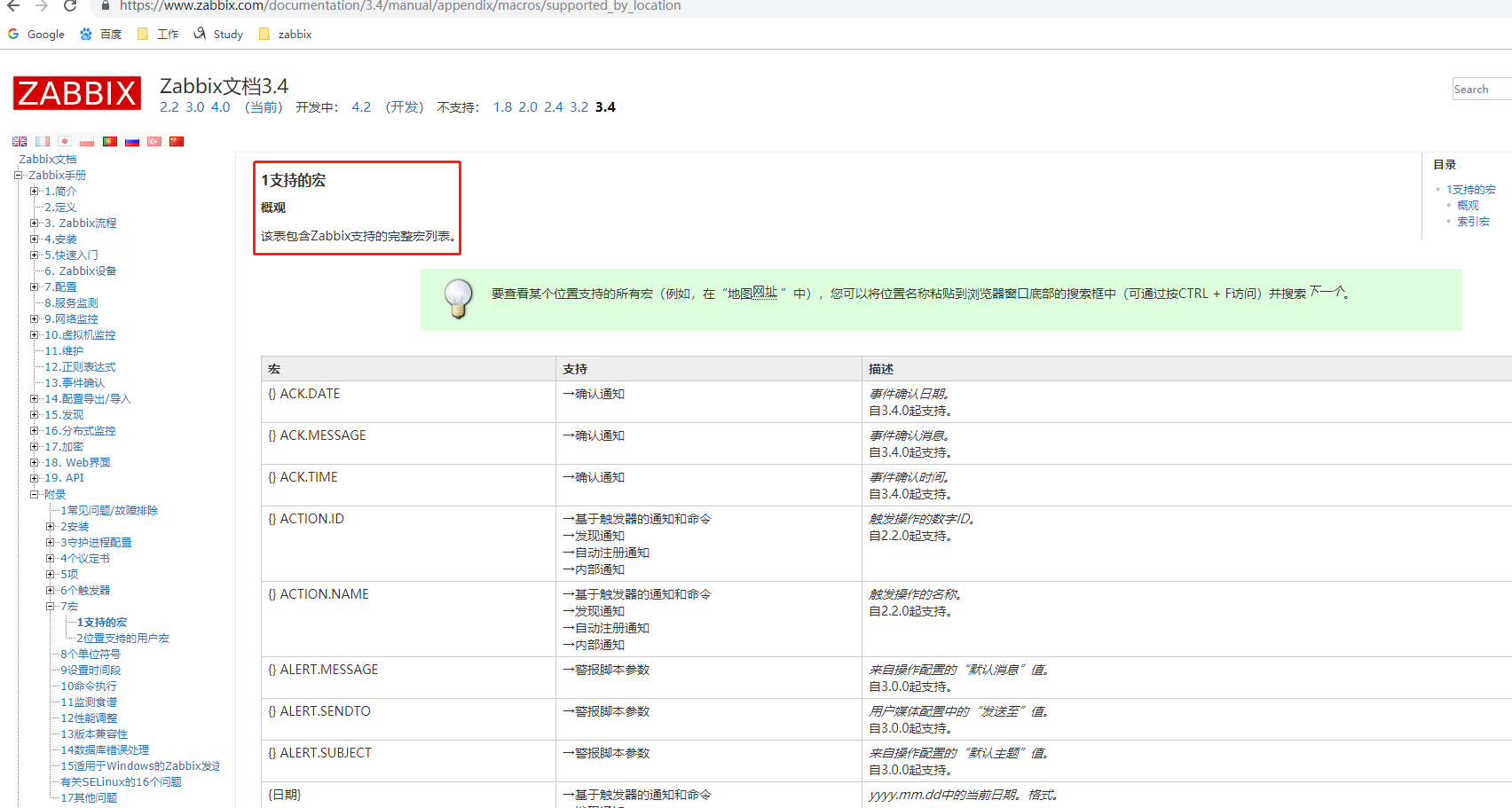The image size is (1512, 808).
Task: Collapse the Zabbix手册 tree node
Action: [x=18, y=175]
